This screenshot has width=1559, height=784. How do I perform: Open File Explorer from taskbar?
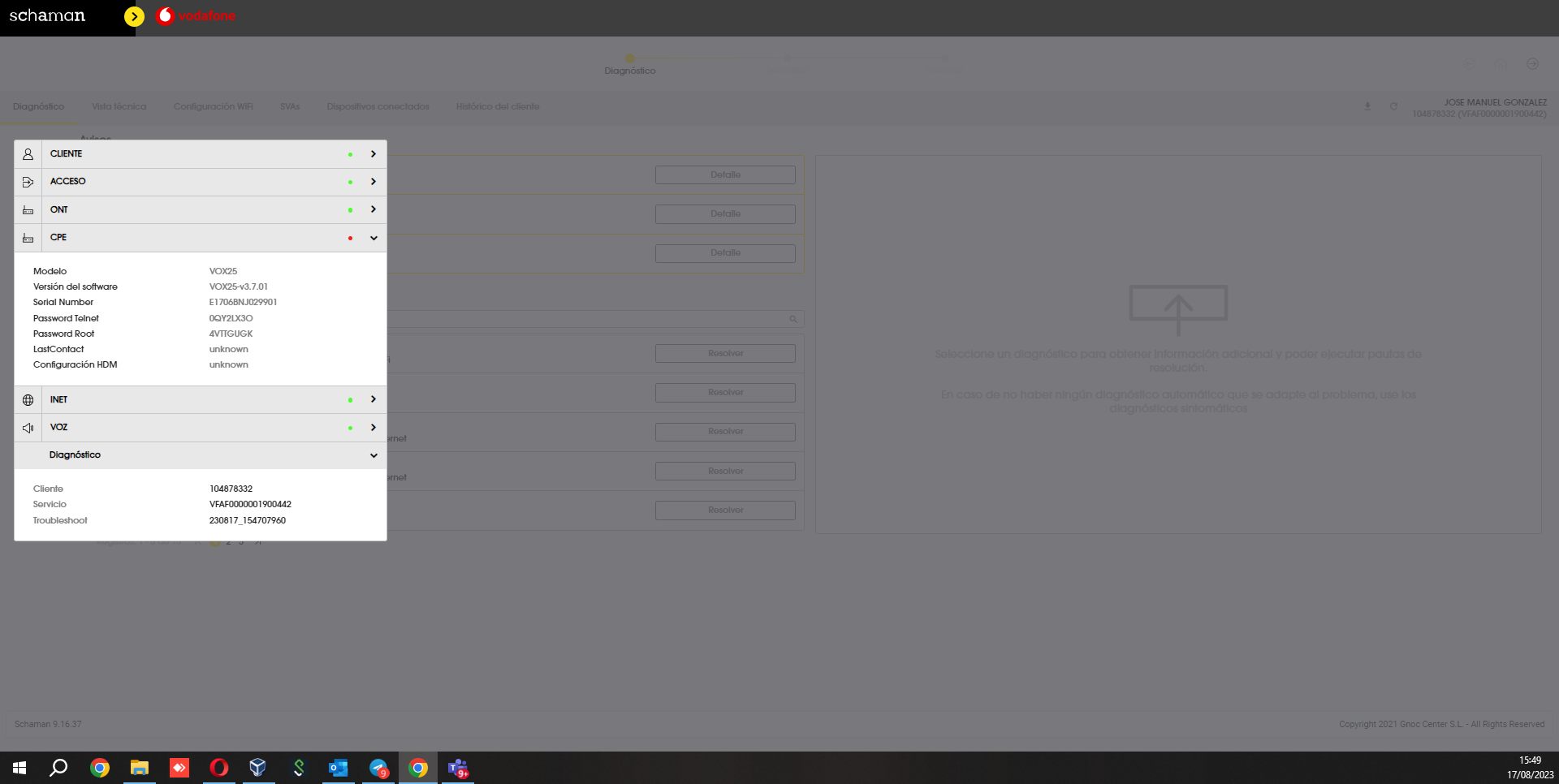coord(140,768)
